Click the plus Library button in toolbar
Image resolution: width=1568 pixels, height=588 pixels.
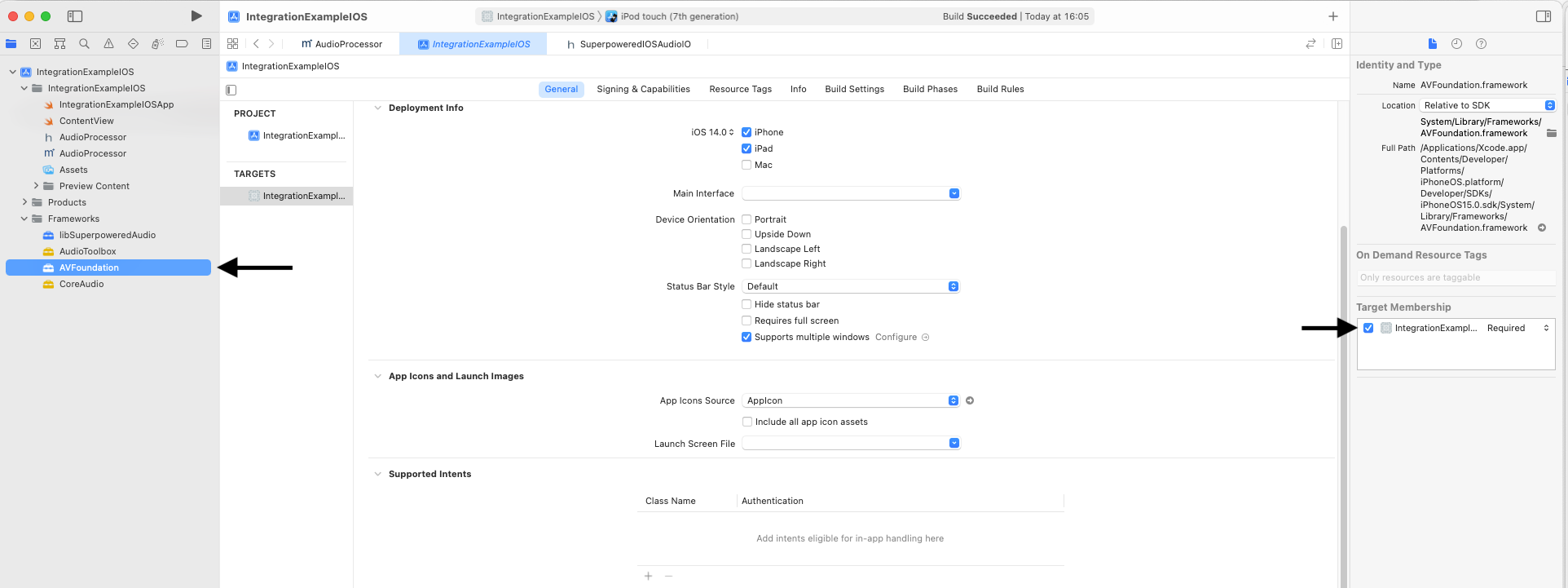tap(1333, 16)
